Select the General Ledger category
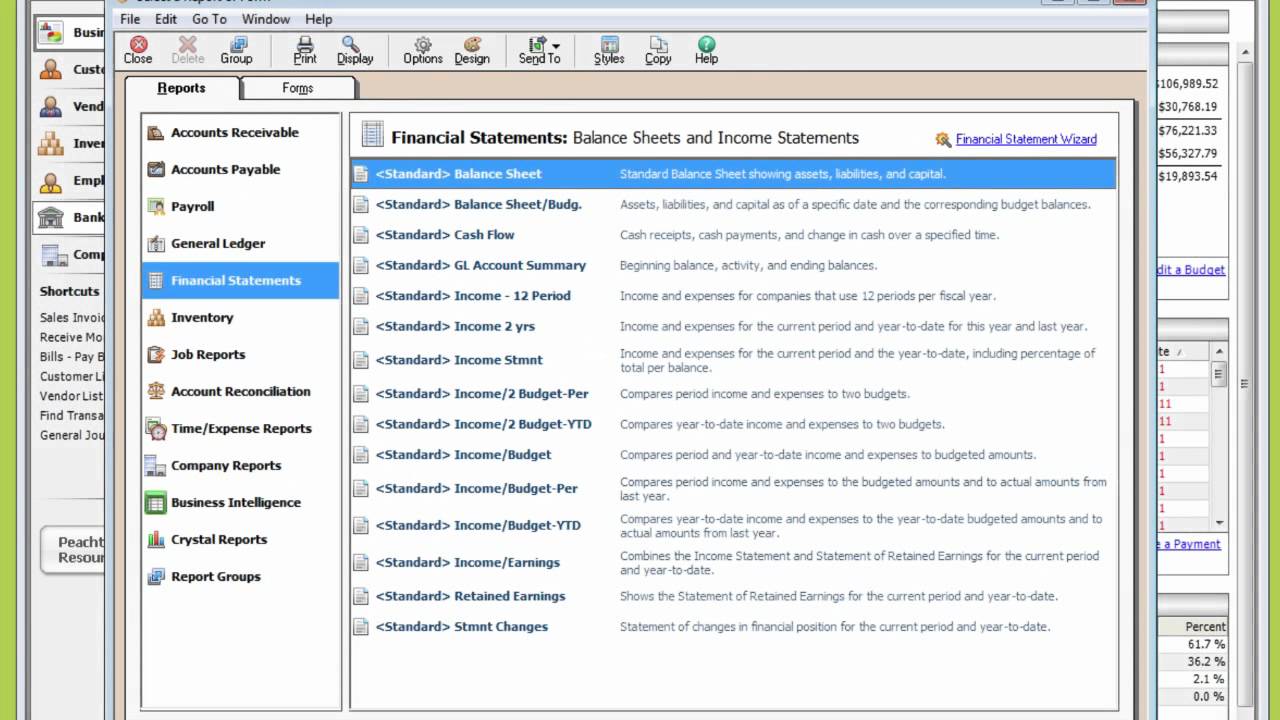The height and width of the screenshot is (720, 1280). (x=240, y=243)
